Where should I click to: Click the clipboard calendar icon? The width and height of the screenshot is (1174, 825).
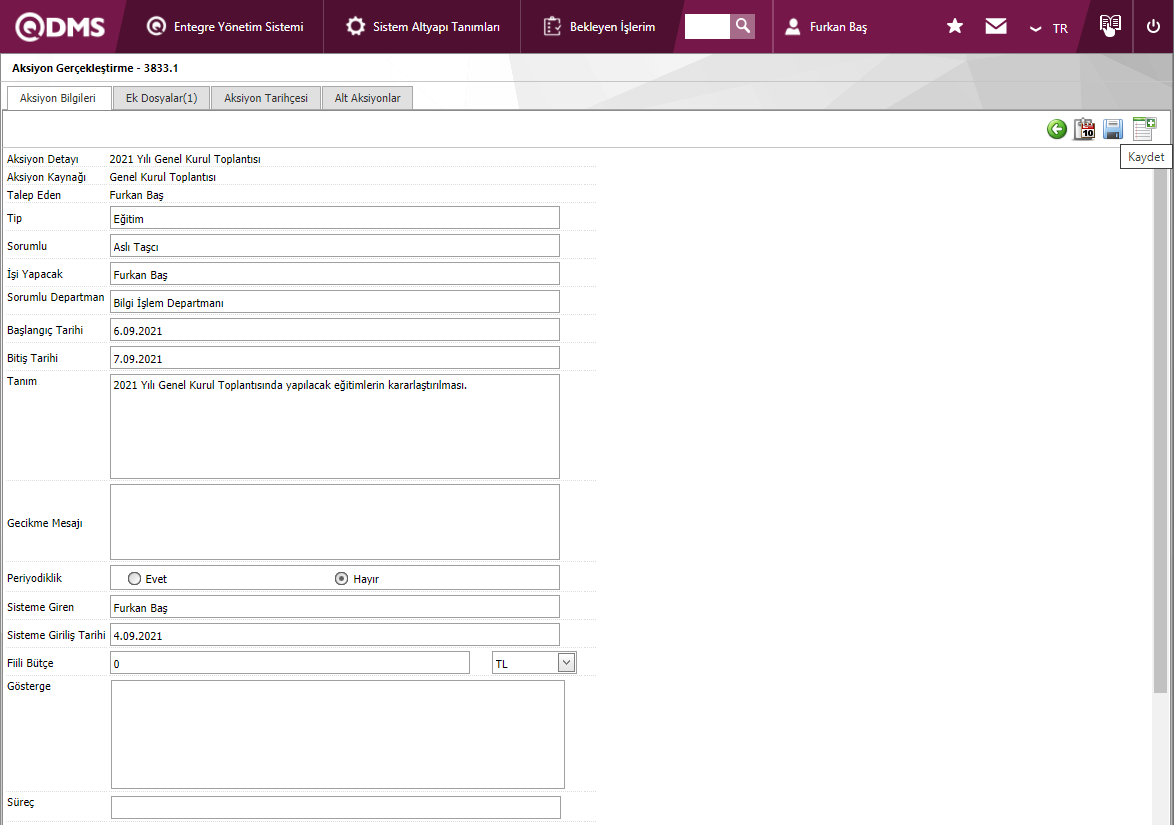[1084, 129]
